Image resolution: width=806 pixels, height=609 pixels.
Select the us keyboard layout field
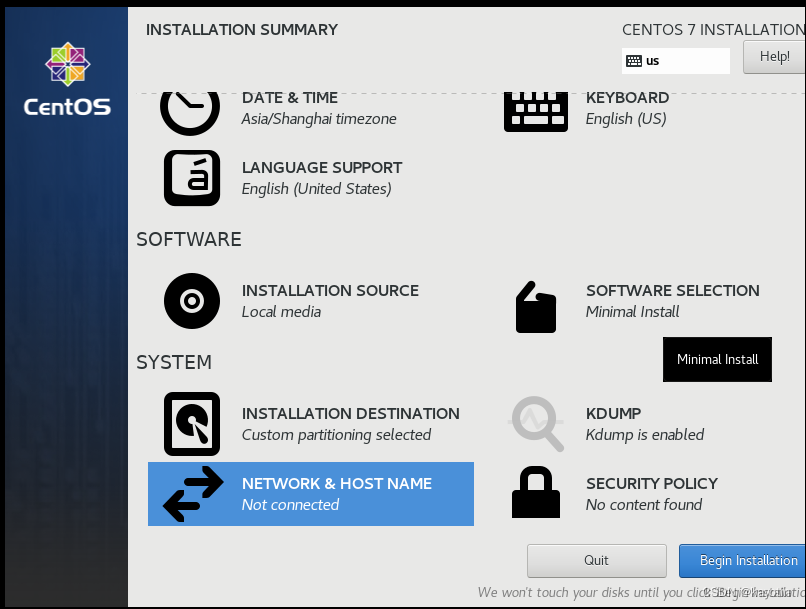click(675, 61)
